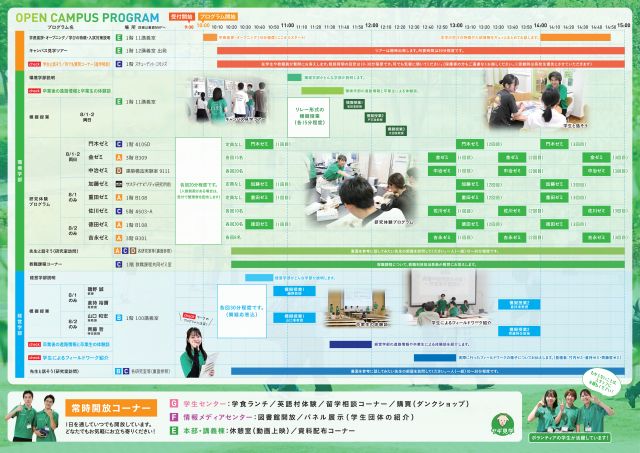
Task: Click the 受付開始 time tag
Action: pyautogui.click(x=182, y=17)
